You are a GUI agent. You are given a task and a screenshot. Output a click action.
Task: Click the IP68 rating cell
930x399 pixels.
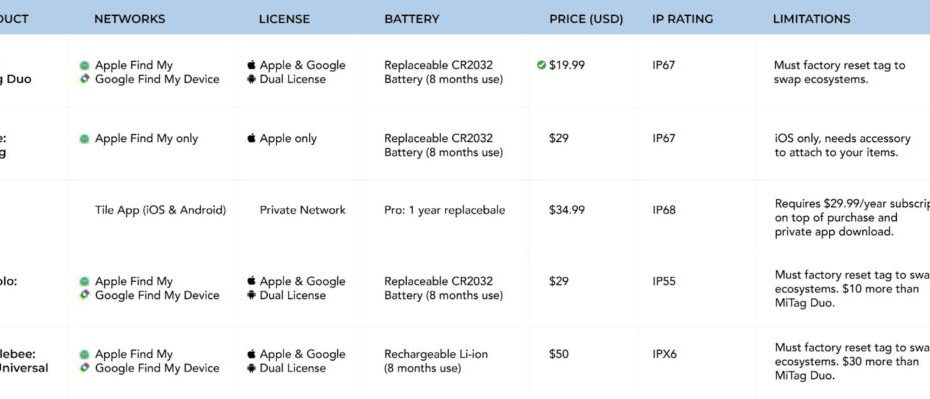pyautogui.click(x=664, y=210)
